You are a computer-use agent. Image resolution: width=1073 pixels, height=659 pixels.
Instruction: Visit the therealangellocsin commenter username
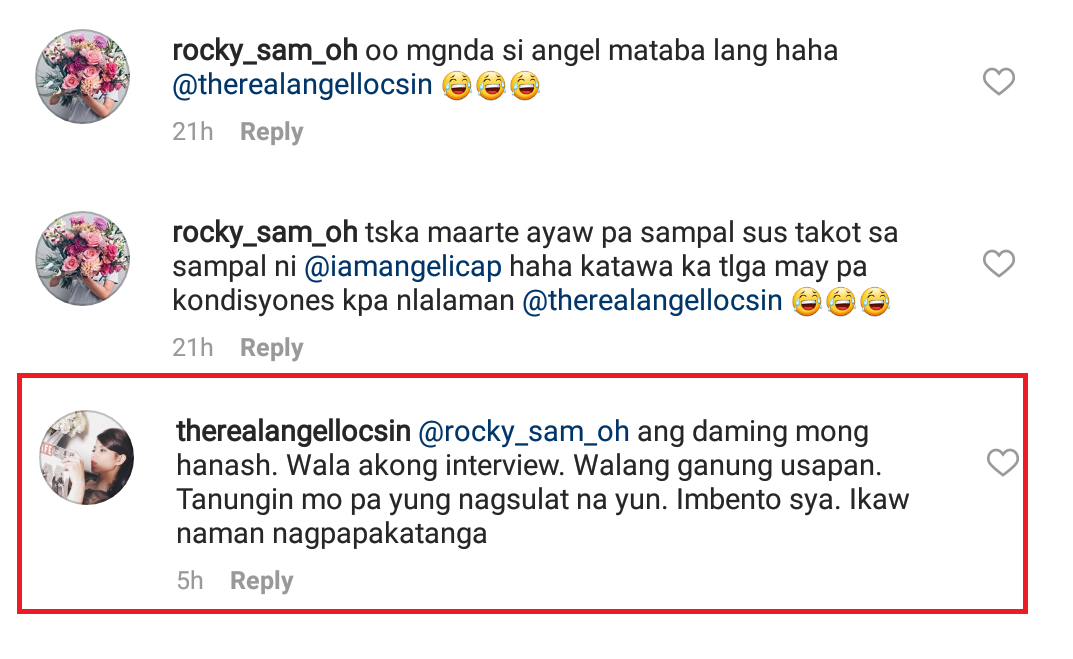coord(293,431)
